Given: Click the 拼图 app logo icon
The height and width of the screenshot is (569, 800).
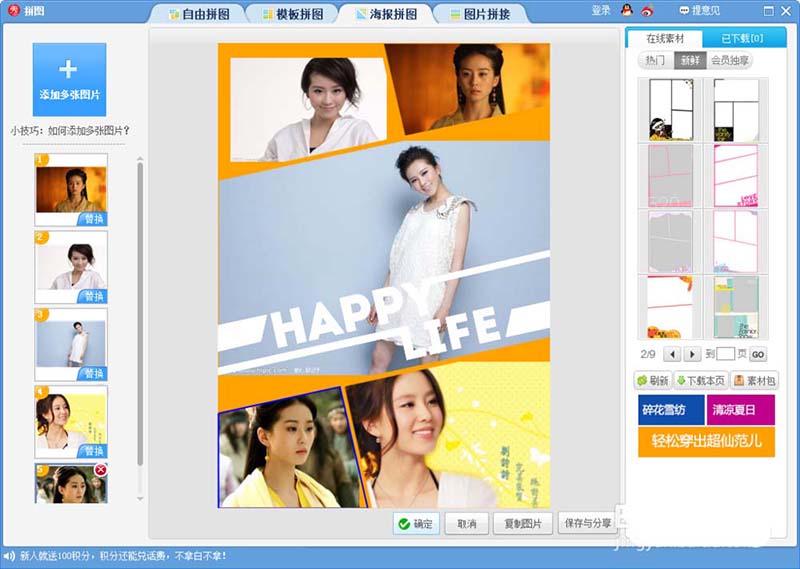Looking at the screenshot, I should pos(14,10).
